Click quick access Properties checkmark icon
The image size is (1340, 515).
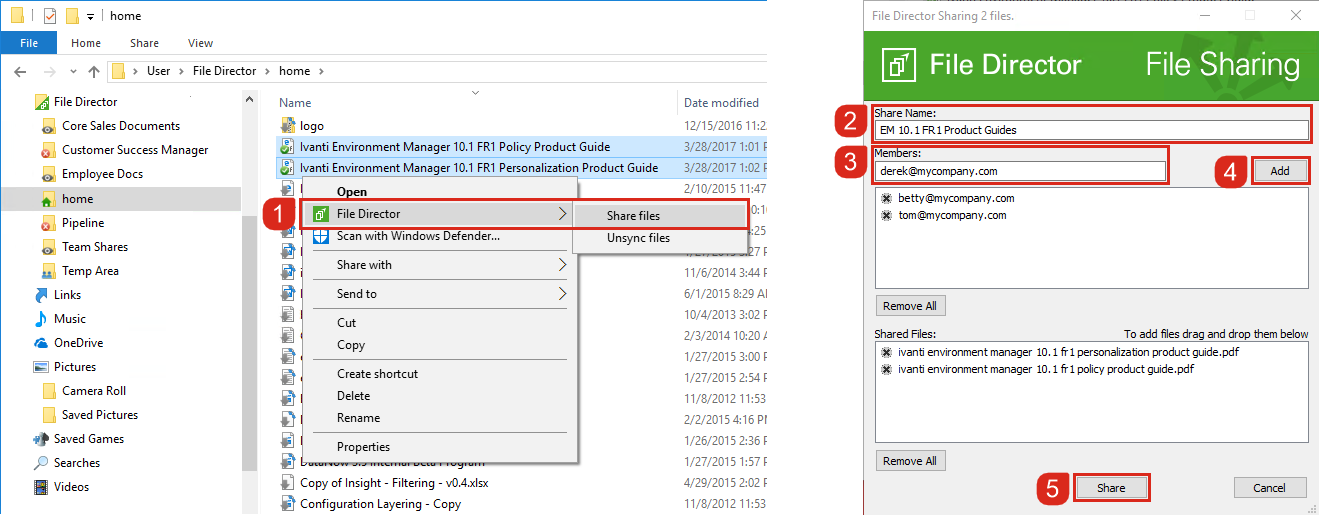tap(50, 16)
